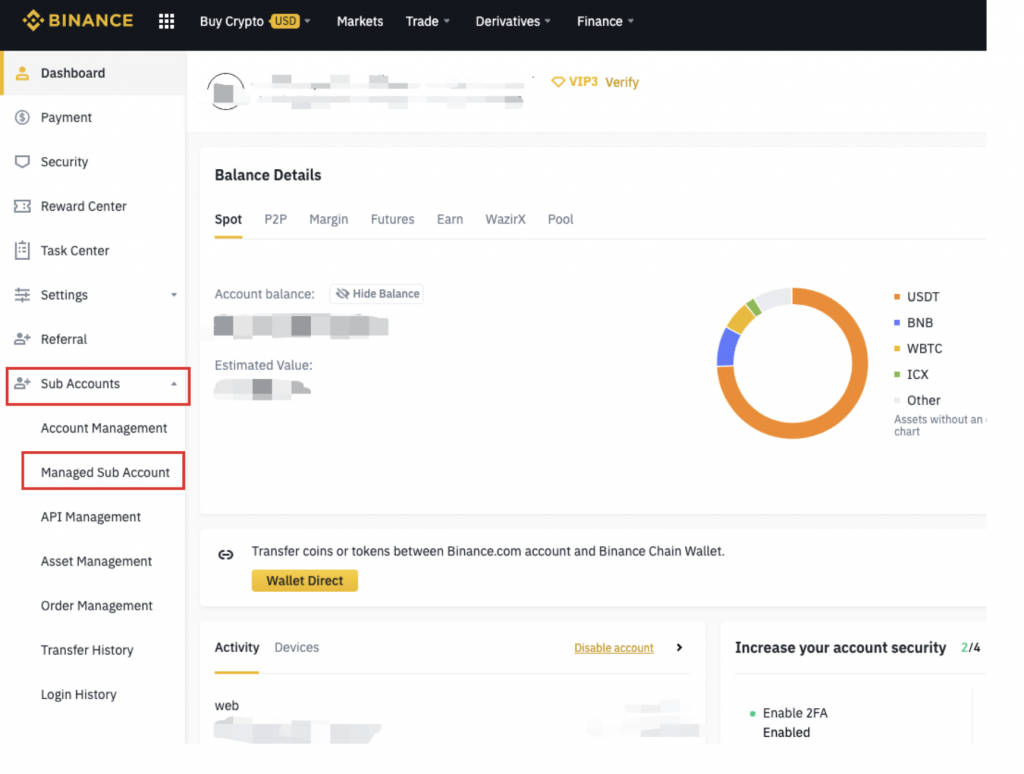This screenshot has height=774, width=1024.
Task: Switch to the Earn balance tab
Action: (450, 219)
